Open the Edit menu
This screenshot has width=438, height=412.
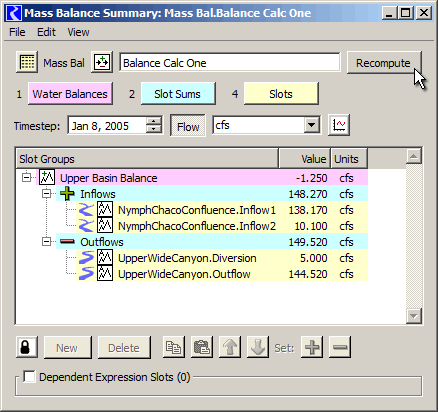(46, 32)
